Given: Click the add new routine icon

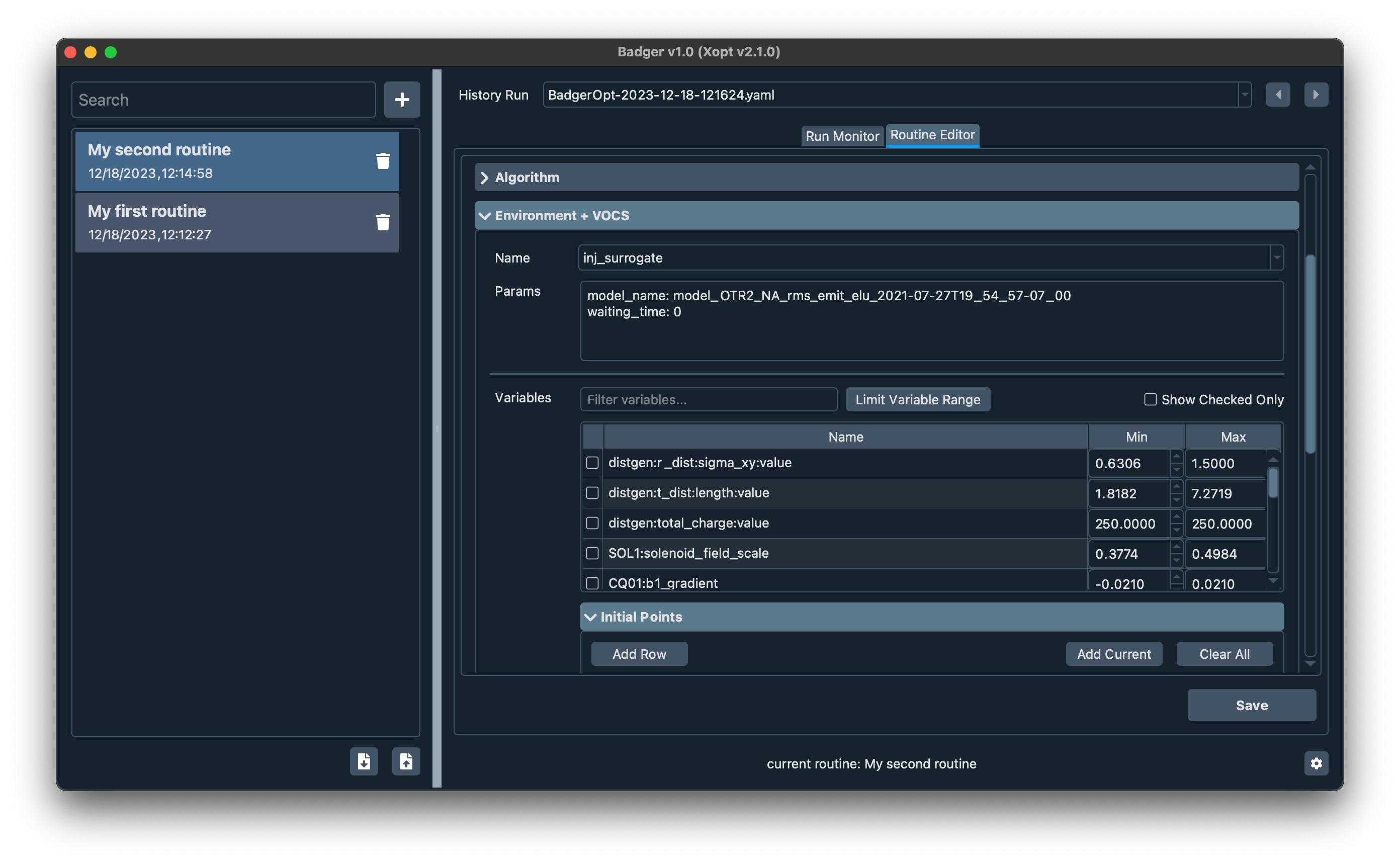Looking at the screenshot, I should [x=401, y=99].
